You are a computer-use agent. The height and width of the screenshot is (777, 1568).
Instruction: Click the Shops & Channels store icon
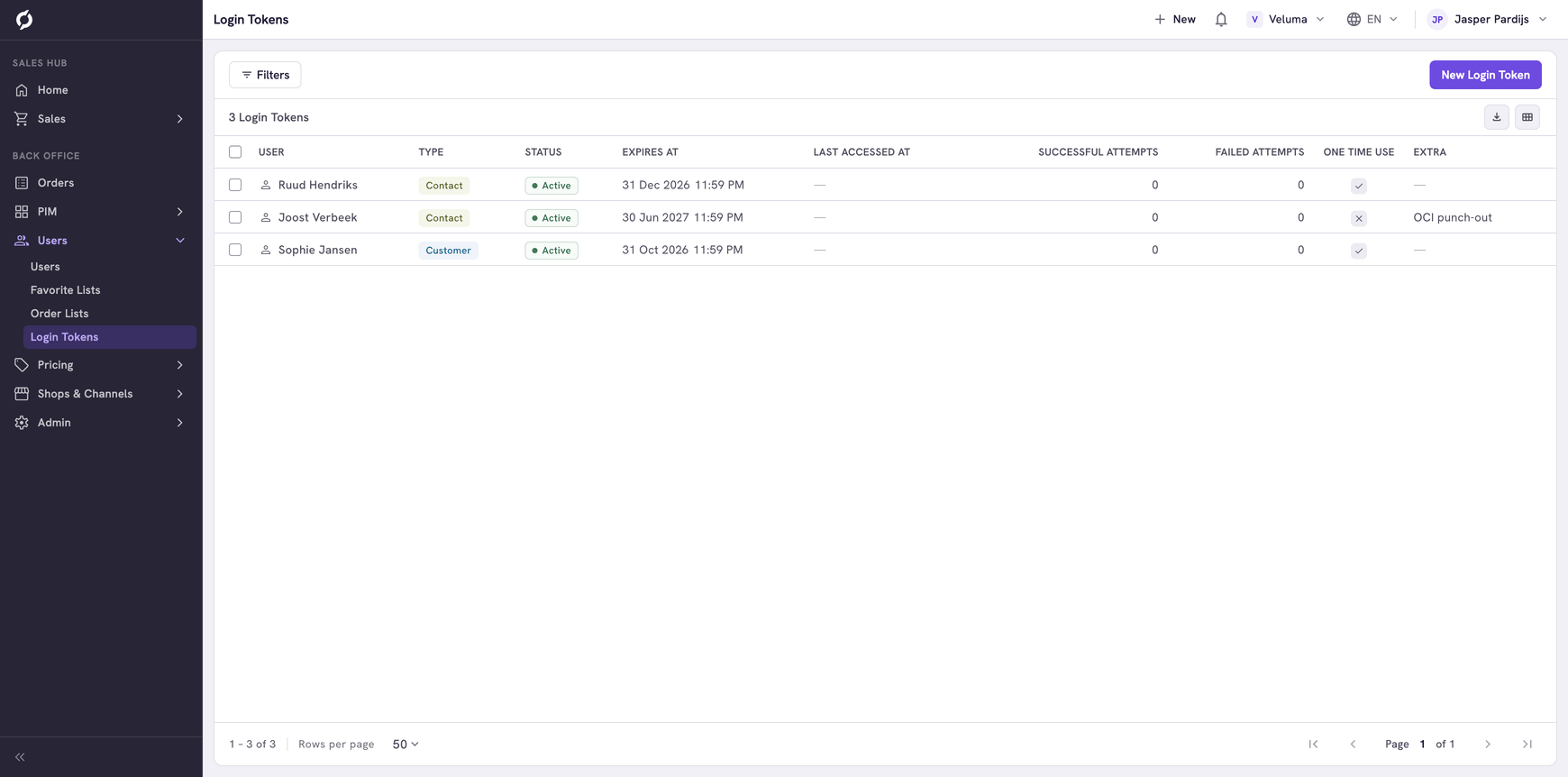point(22,394)
